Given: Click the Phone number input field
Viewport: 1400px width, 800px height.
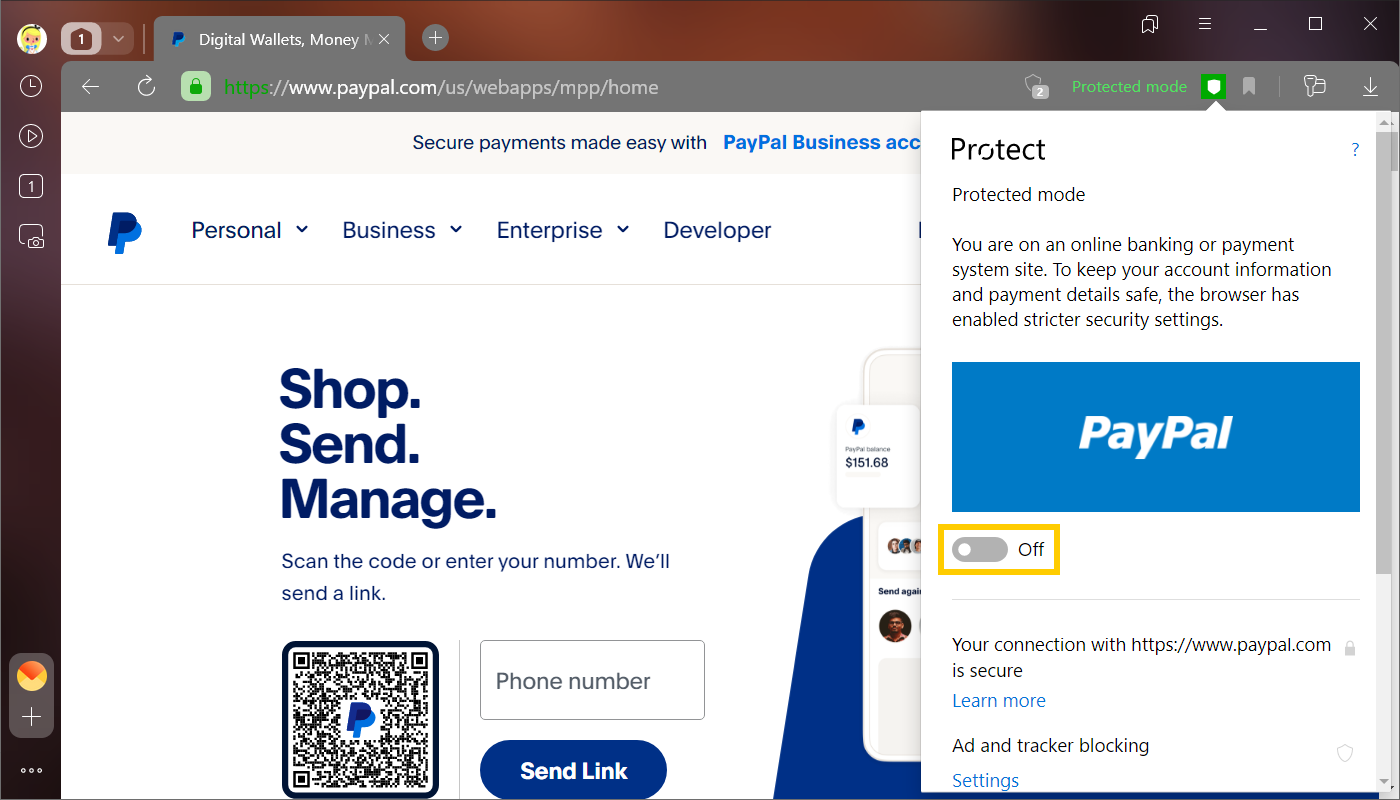Looking at the screenshot, I should point(592,680).
